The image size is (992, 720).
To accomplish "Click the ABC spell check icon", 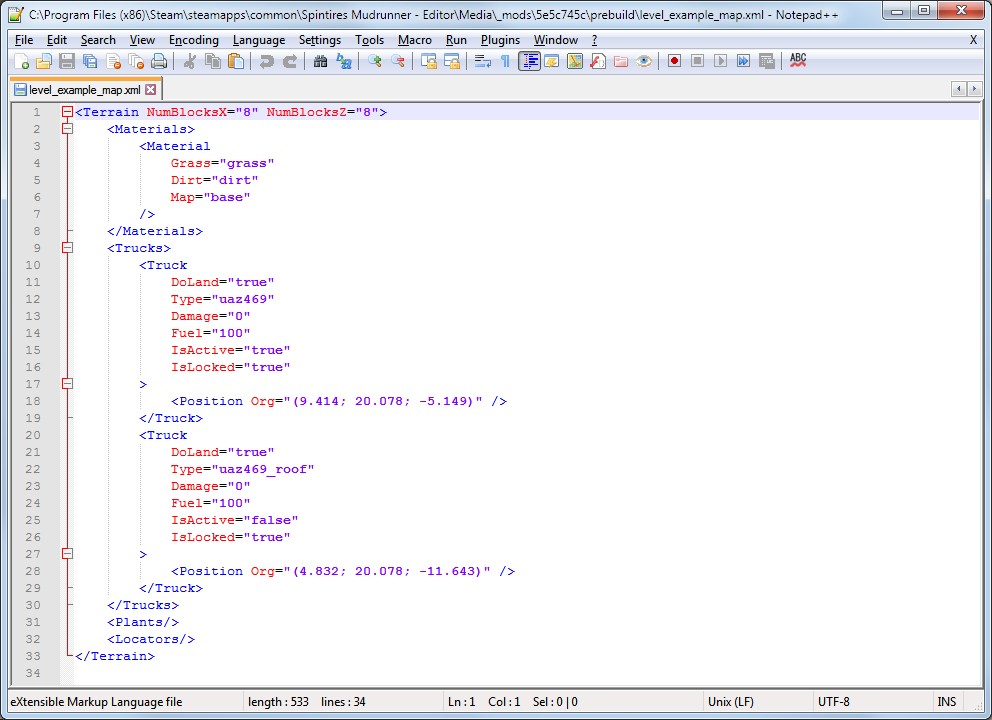I will click(798, 61).
